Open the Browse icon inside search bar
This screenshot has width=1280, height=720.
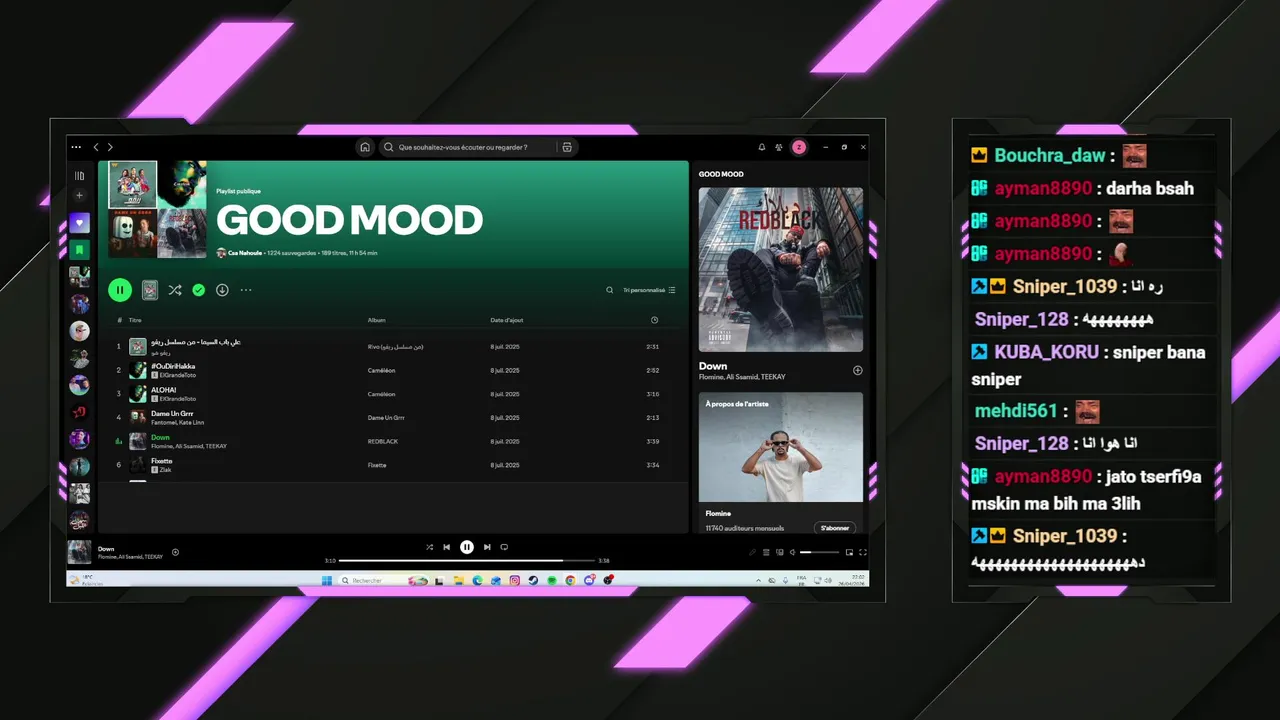click(567, 147)
